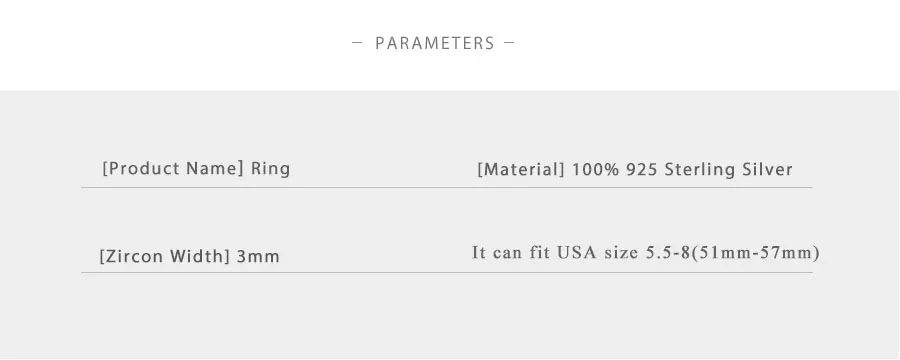Click the 3mm width value

(x=258, y=256)
